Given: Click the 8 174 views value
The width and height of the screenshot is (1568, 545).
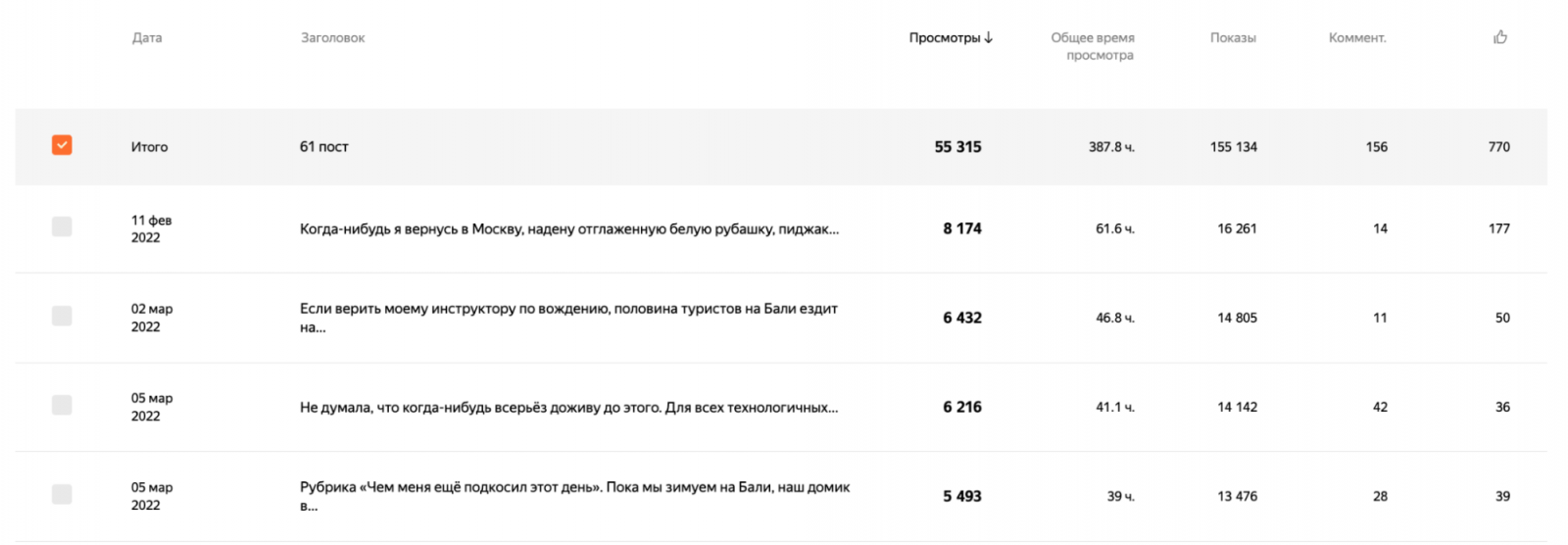Looking at the screenshot, I should [x=961, y=228].
